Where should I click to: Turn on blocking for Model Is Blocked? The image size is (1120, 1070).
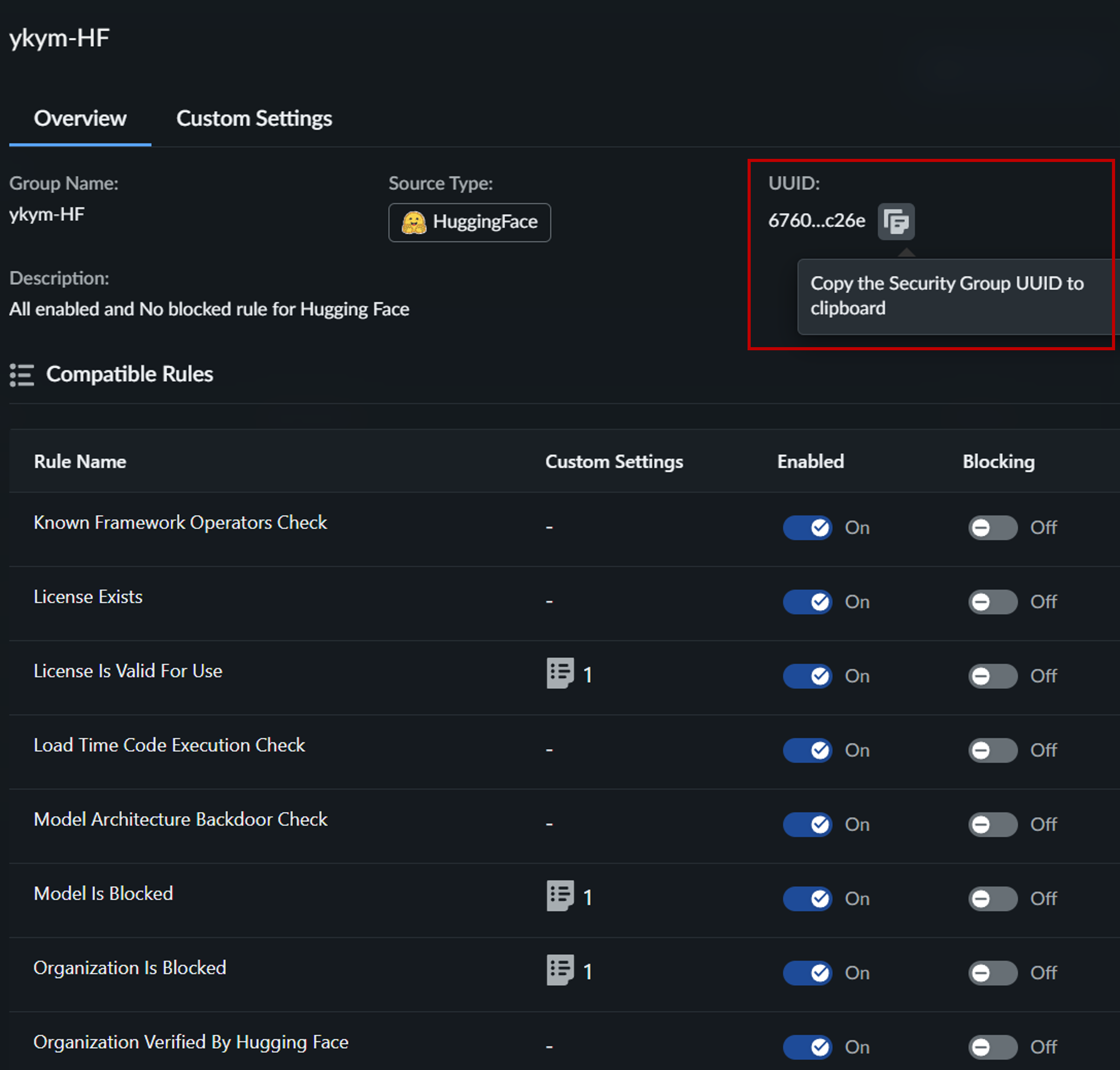click(x=992, y=898)
